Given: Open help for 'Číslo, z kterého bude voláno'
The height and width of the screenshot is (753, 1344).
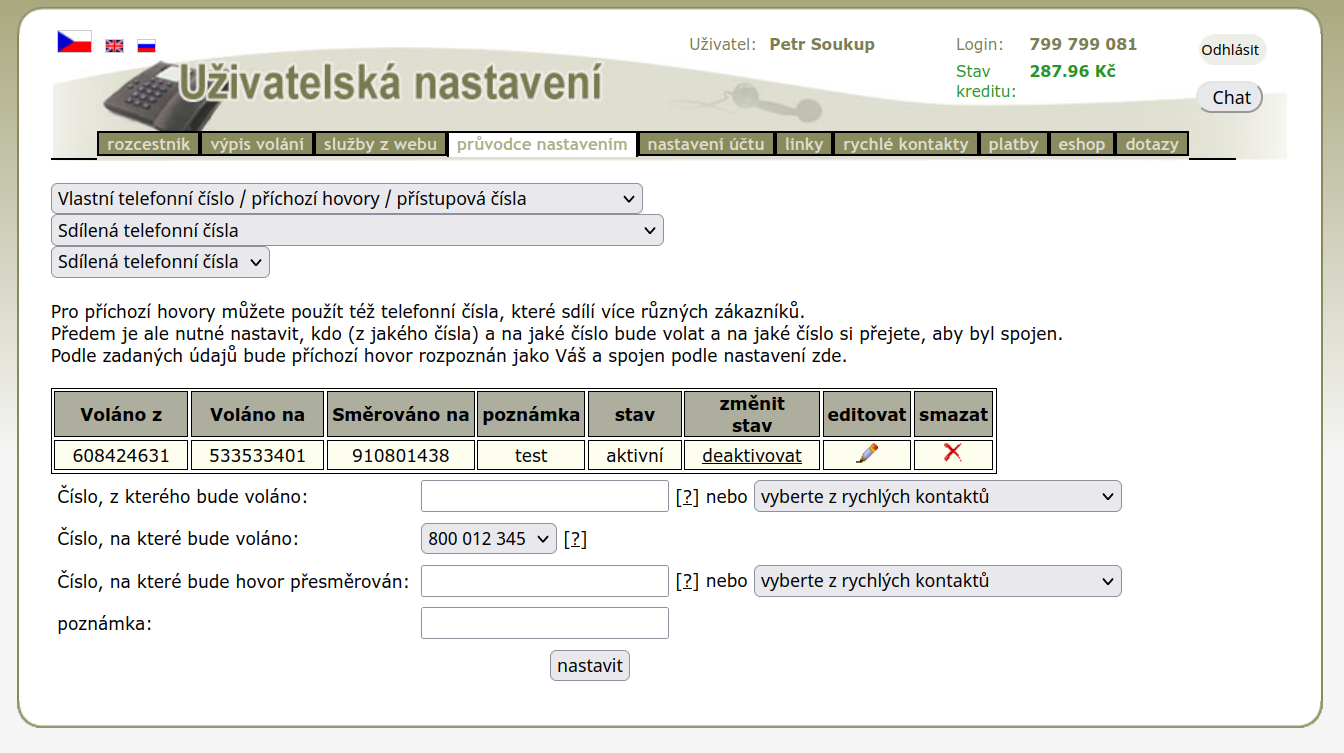Looking at the screenshot, I should tap(687, 495).
